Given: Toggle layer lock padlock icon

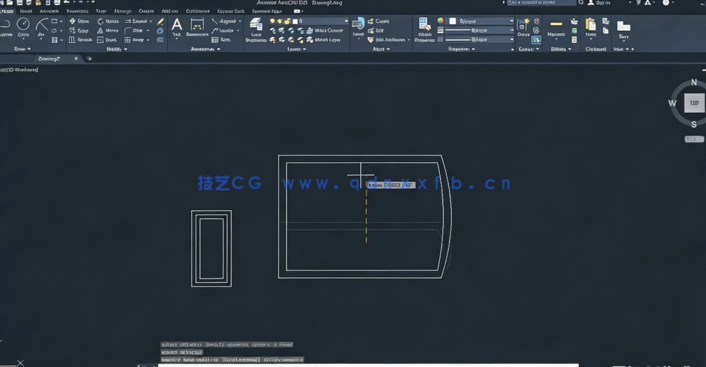Looking at the screenshot, I should pos(287,21).
